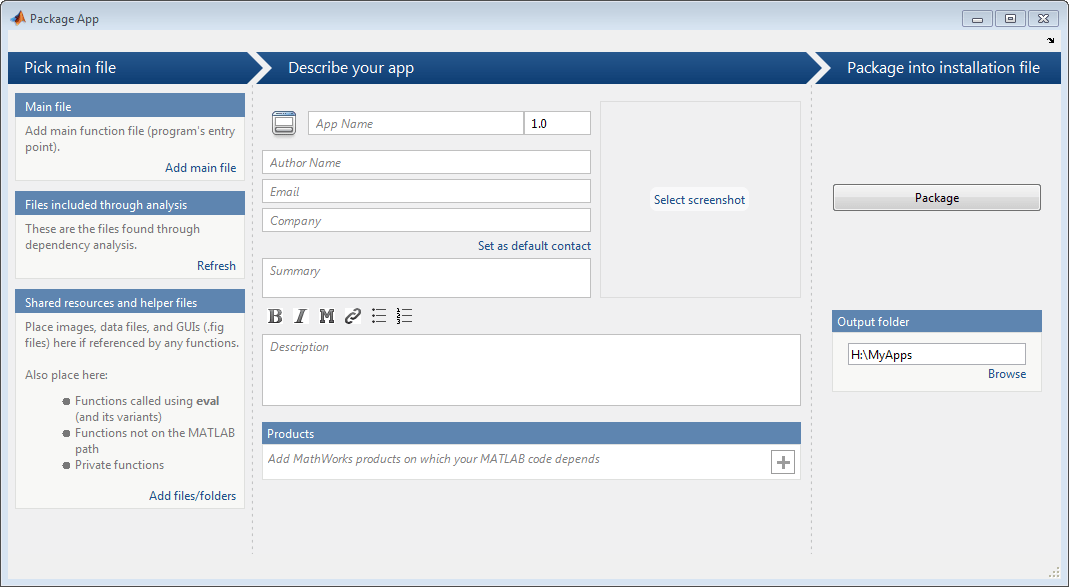Click 'Functions not on the MATLAB path' text
This screenshot has height=587, width=1069.
click(x=155, y=441)
